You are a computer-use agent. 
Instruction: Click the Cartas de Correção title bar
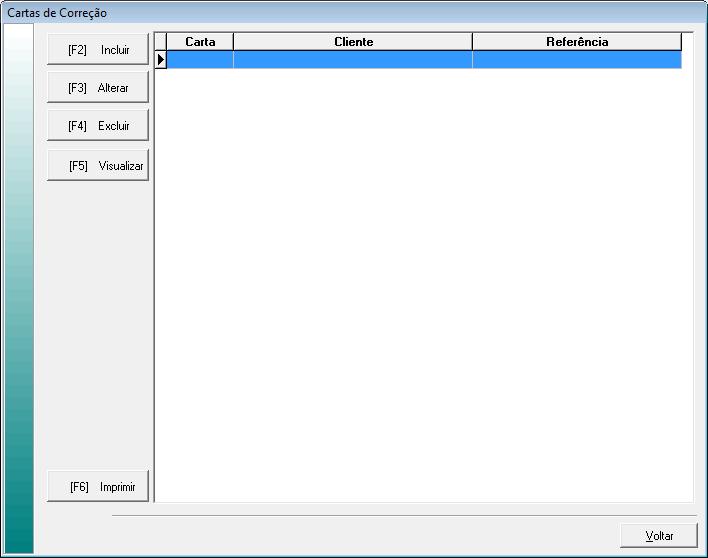tap(300, 13)
